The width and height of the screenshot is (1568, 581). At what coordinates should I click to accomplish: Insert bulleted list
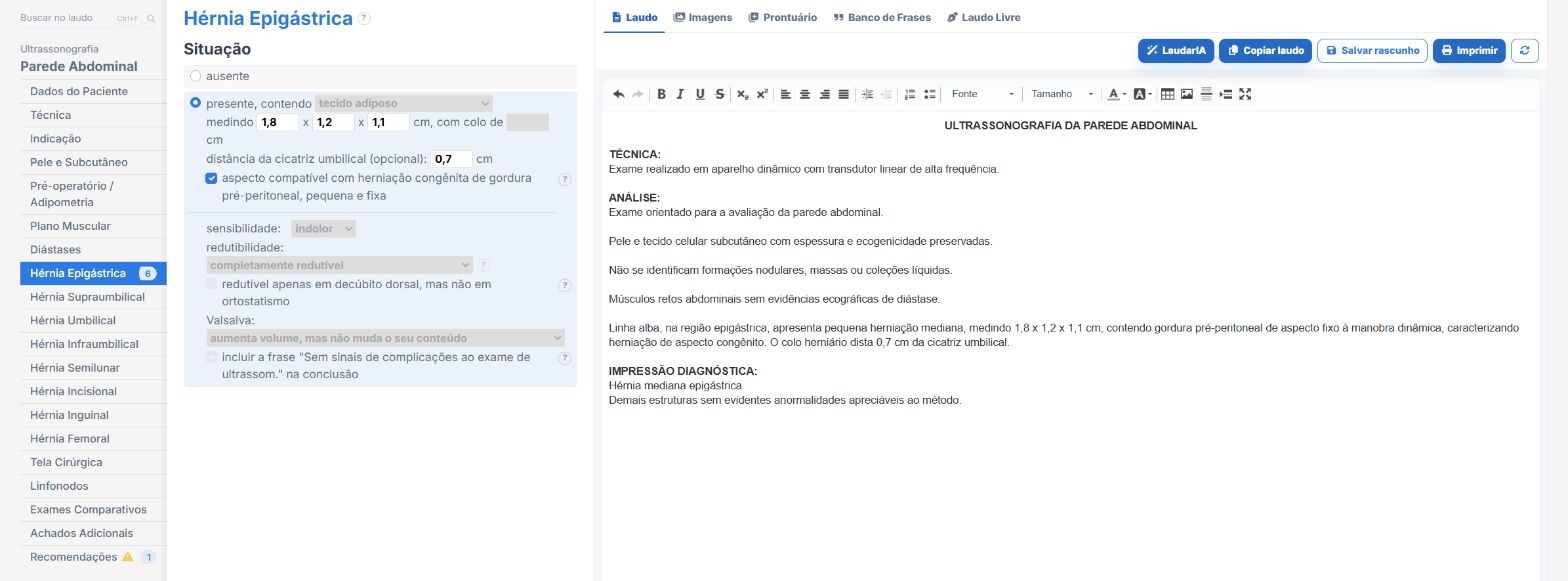click(x=930, y=94)
